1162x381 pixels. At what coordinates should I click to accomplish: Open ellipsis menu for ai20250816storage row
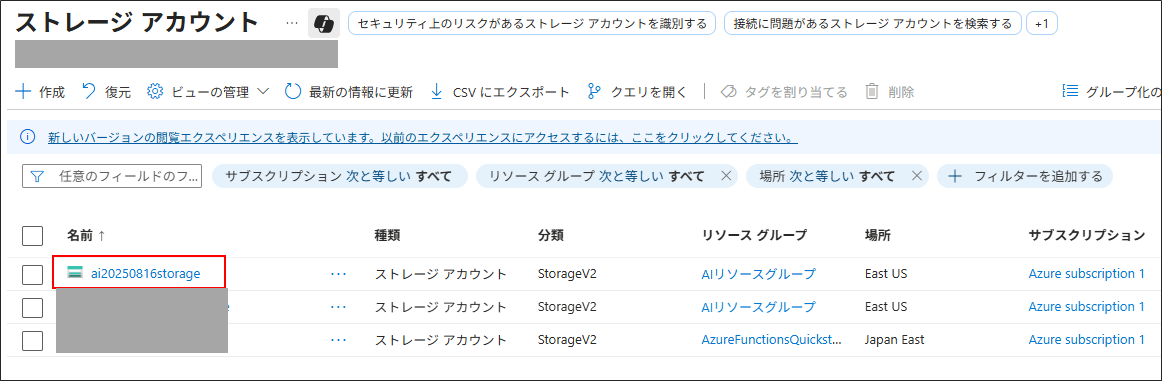(x=339, y=274)
